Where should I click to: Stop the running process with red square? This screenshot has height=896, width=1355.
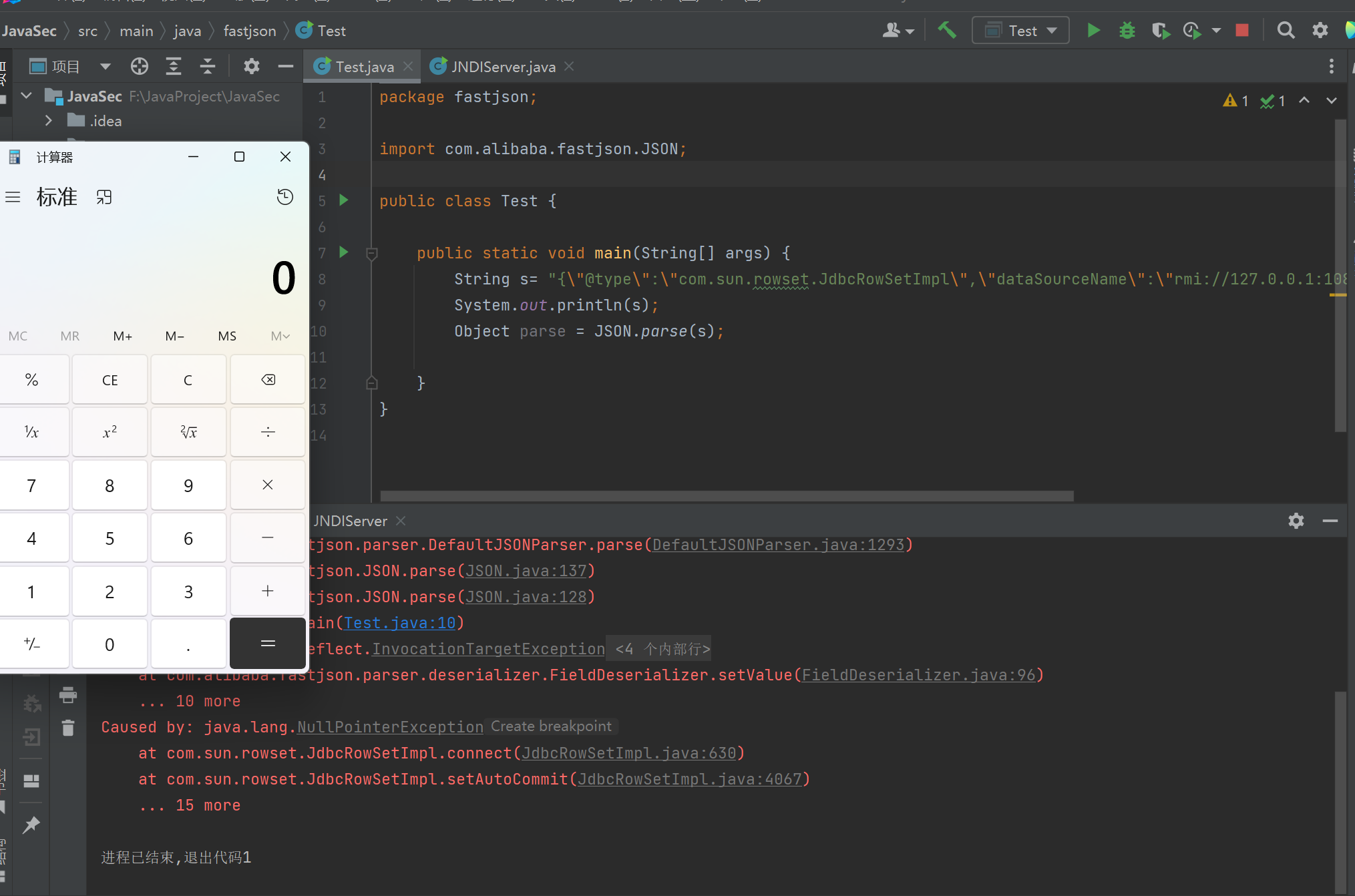click(x=1242, y=31)
